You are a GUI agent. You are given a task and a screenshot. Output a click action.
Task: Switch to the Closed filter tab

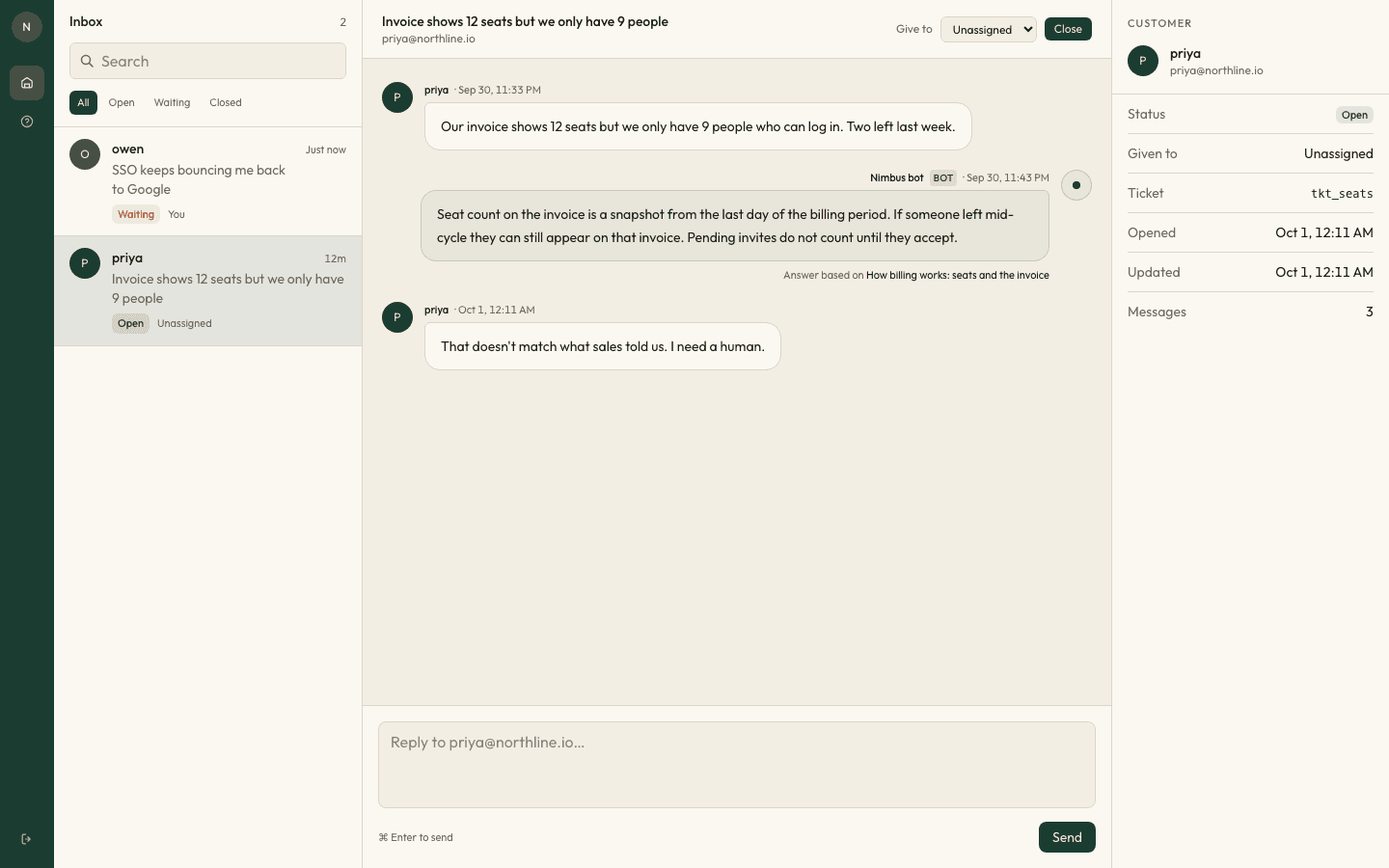(226, 102)
